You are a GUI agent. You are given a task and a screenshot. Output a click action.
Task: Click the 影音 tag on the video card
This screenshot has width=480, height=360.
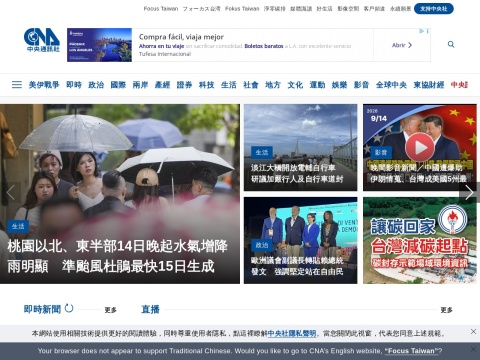(381, 152)
